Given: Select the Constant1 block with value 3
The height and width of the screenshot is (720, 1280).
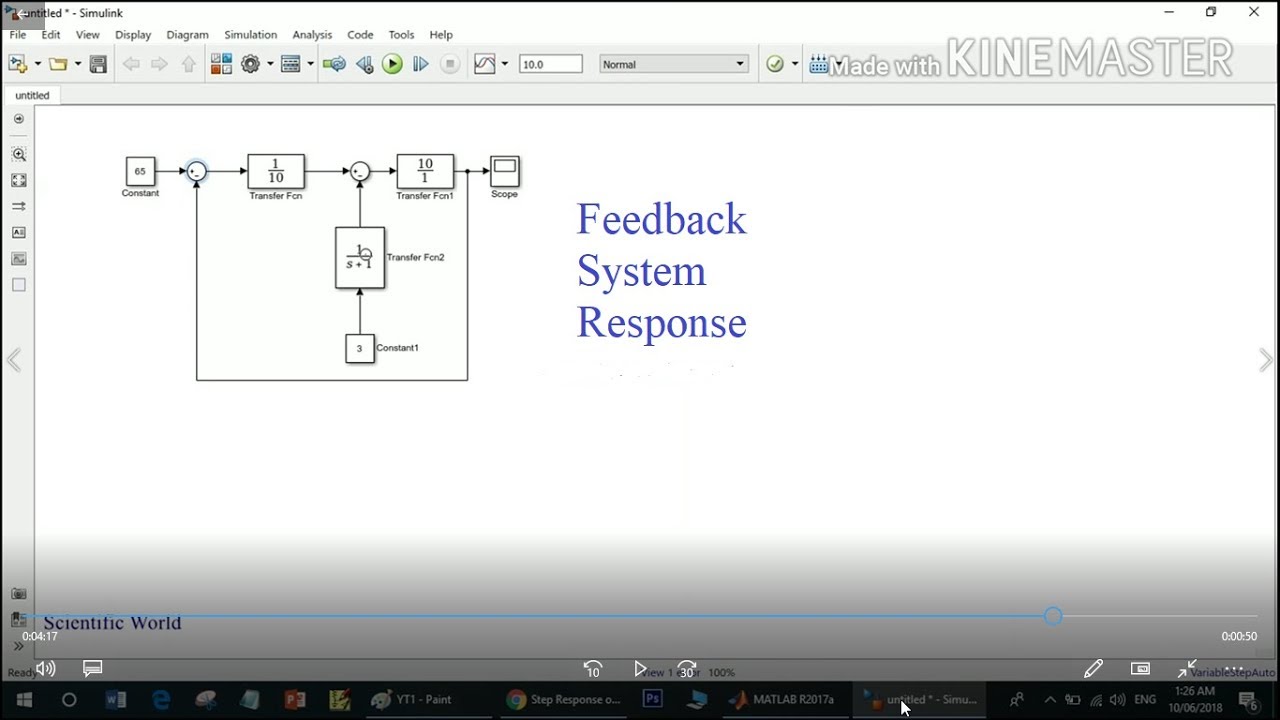Looking at the screenshot, I should point(360,349).
